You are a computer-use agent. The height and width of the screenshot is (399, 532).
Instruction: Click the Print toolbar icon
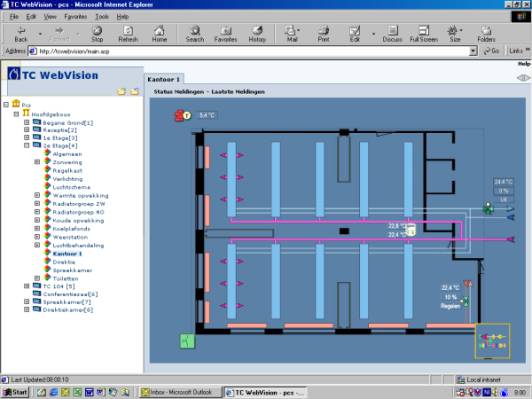323,34
